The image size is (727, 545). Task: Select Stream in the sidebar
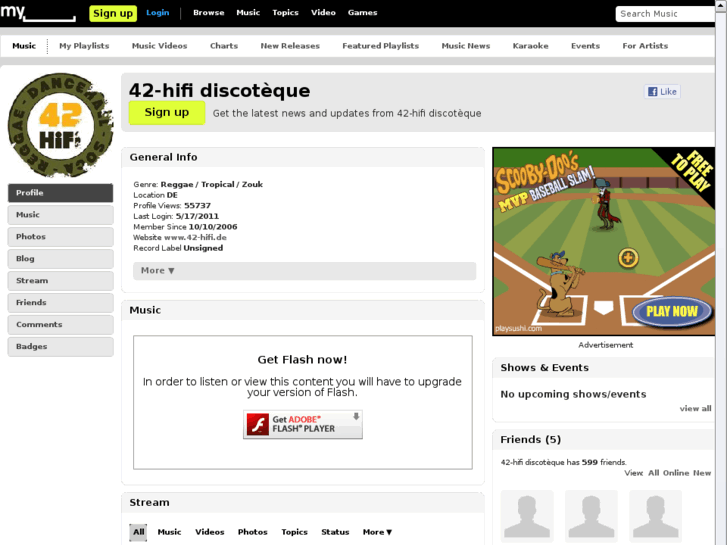point(60,281)
